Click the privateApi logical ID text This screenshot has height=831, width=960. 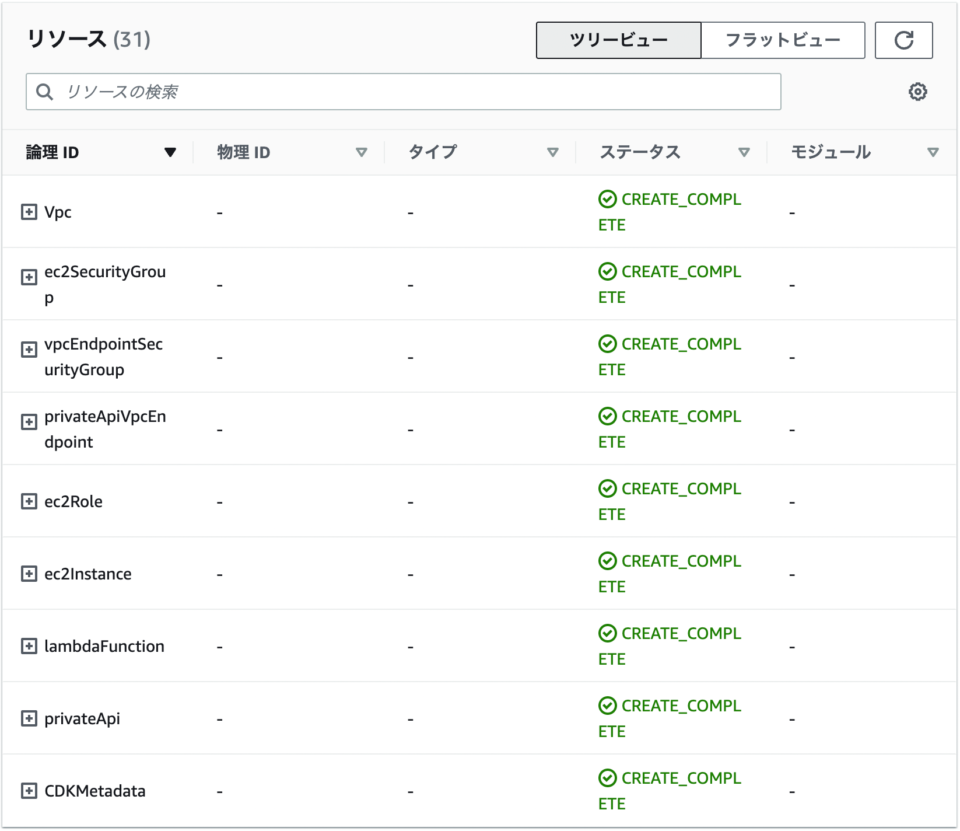pos(82,718)
